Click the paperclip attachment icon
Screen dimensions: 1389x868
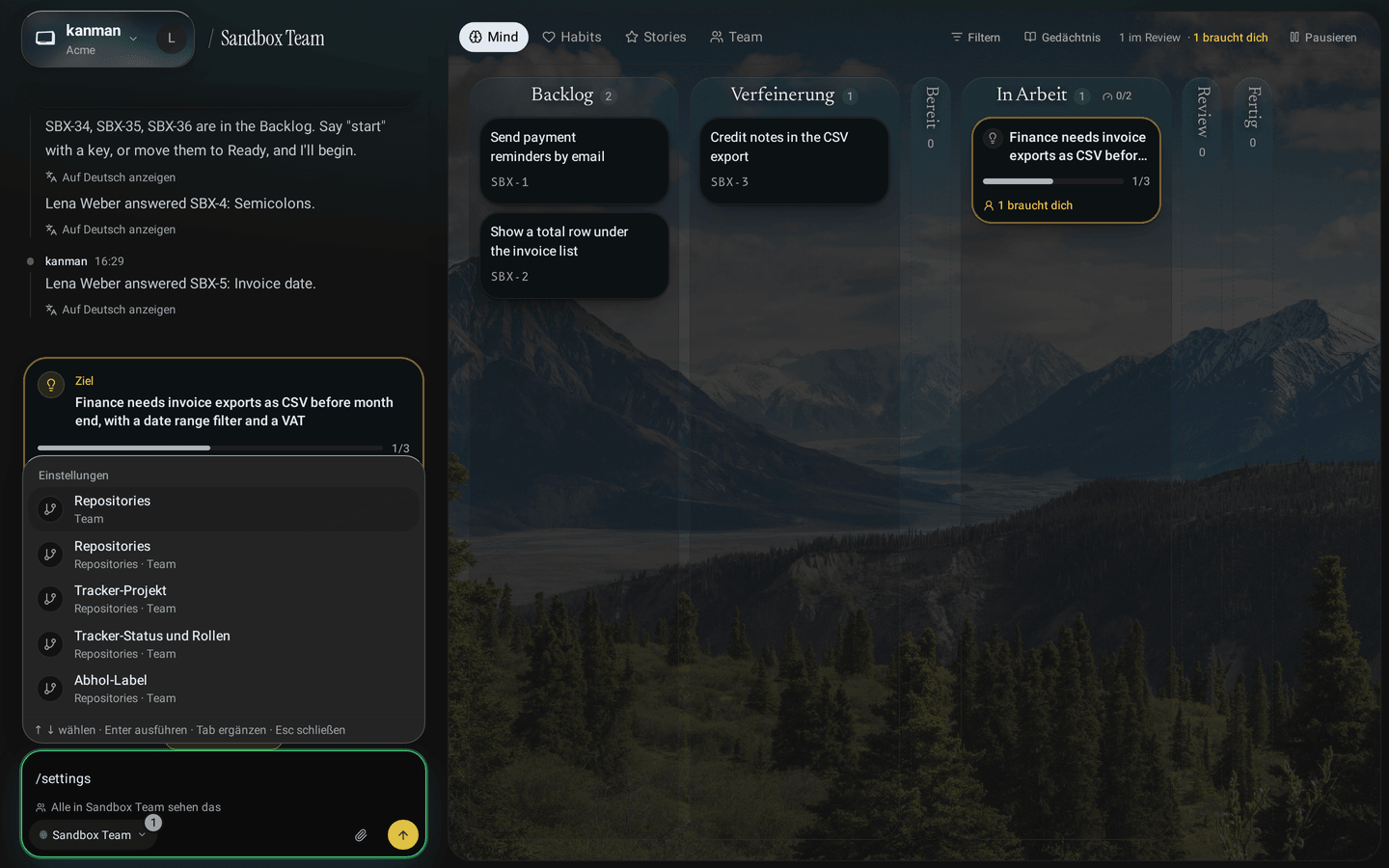[x=361, y=835]
